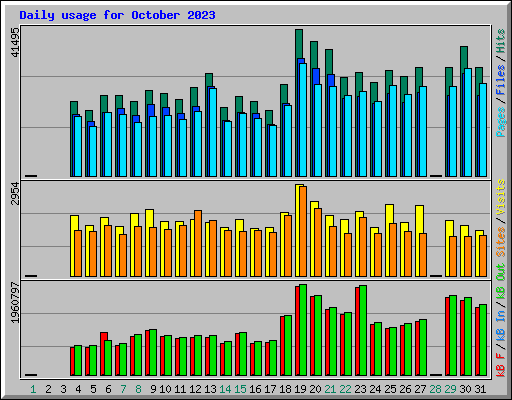Click the 'Daily usage for October 2023' title
This screenshot has height=400, width=512.
coord(117,15)
